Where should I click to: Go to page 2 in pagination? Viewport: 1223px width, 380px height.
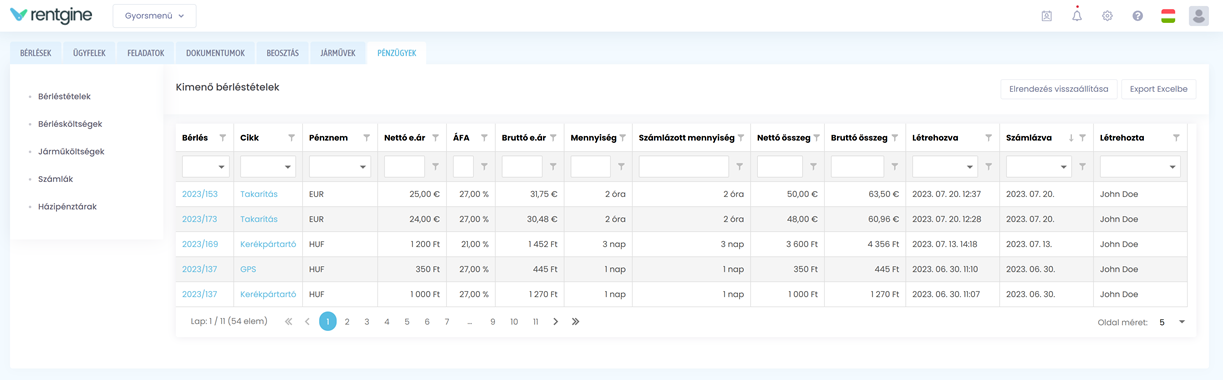[347, 322]
